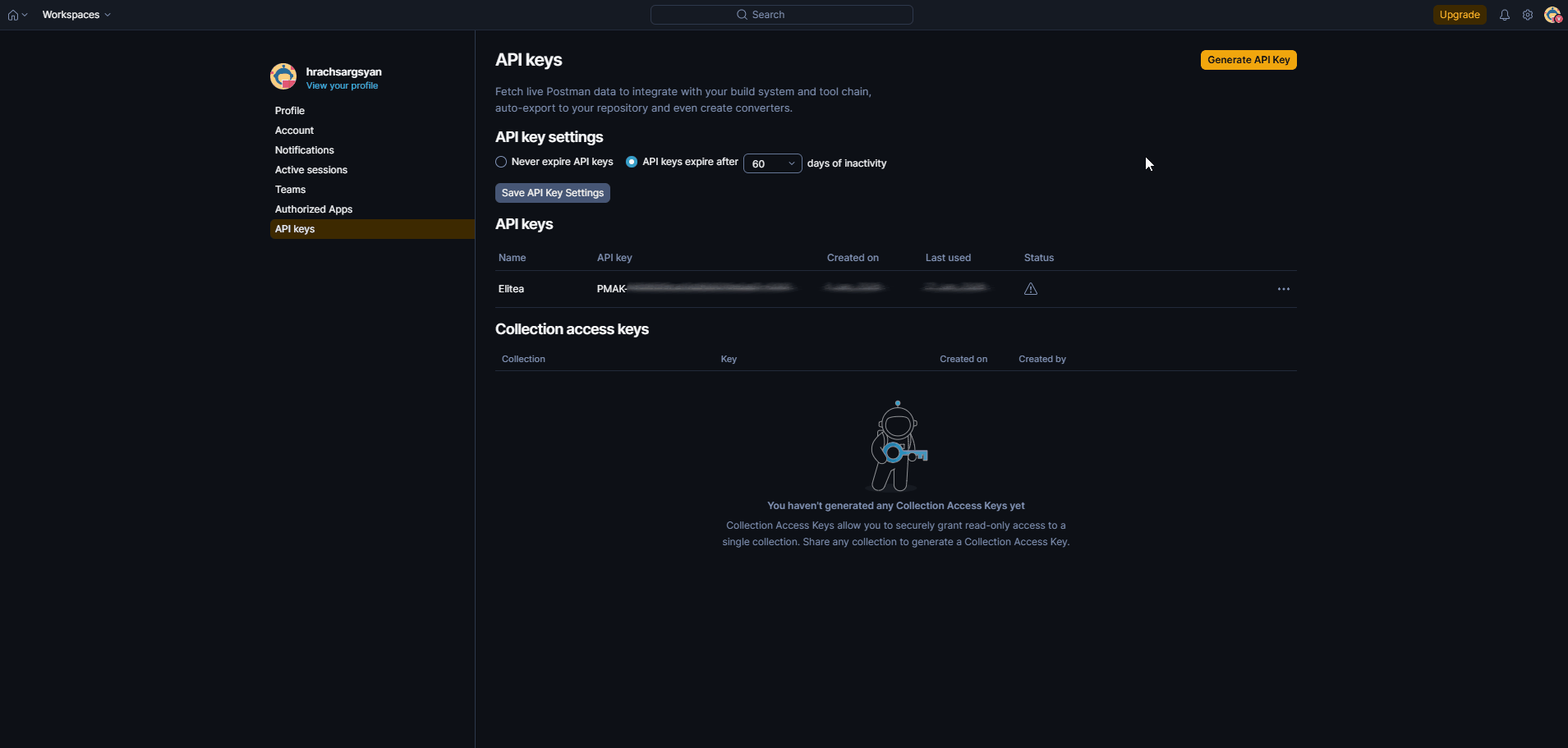Click Generate API Key button
This screenshot has height=748, width=1568.
coord(1248,60)
